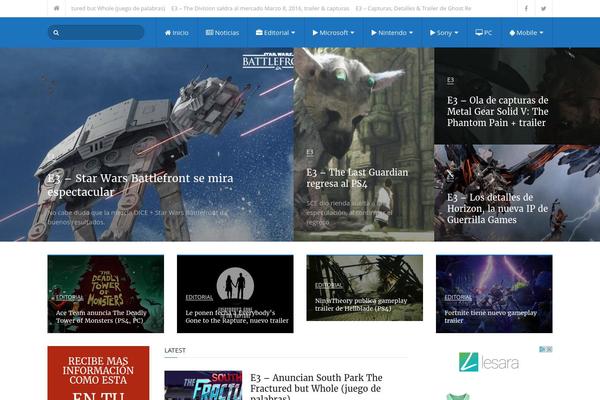Focus the blue search input field
Screen dimensions: 600x400
(96, 33)
